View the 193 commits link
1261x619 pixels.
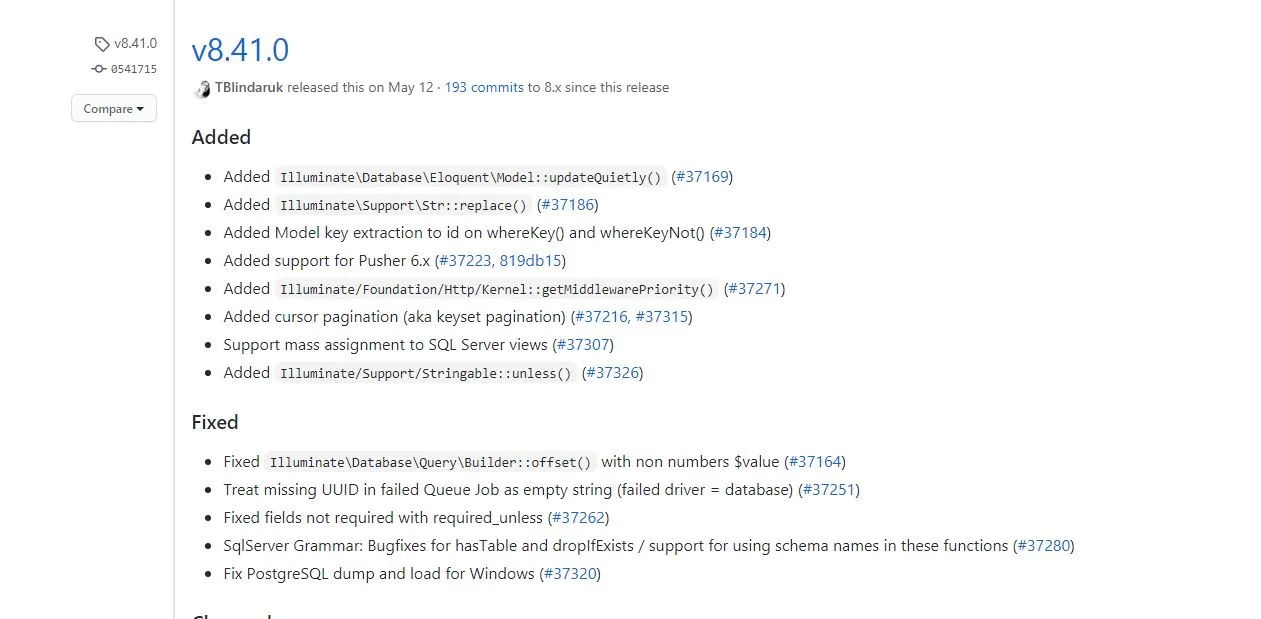point(484,88)
